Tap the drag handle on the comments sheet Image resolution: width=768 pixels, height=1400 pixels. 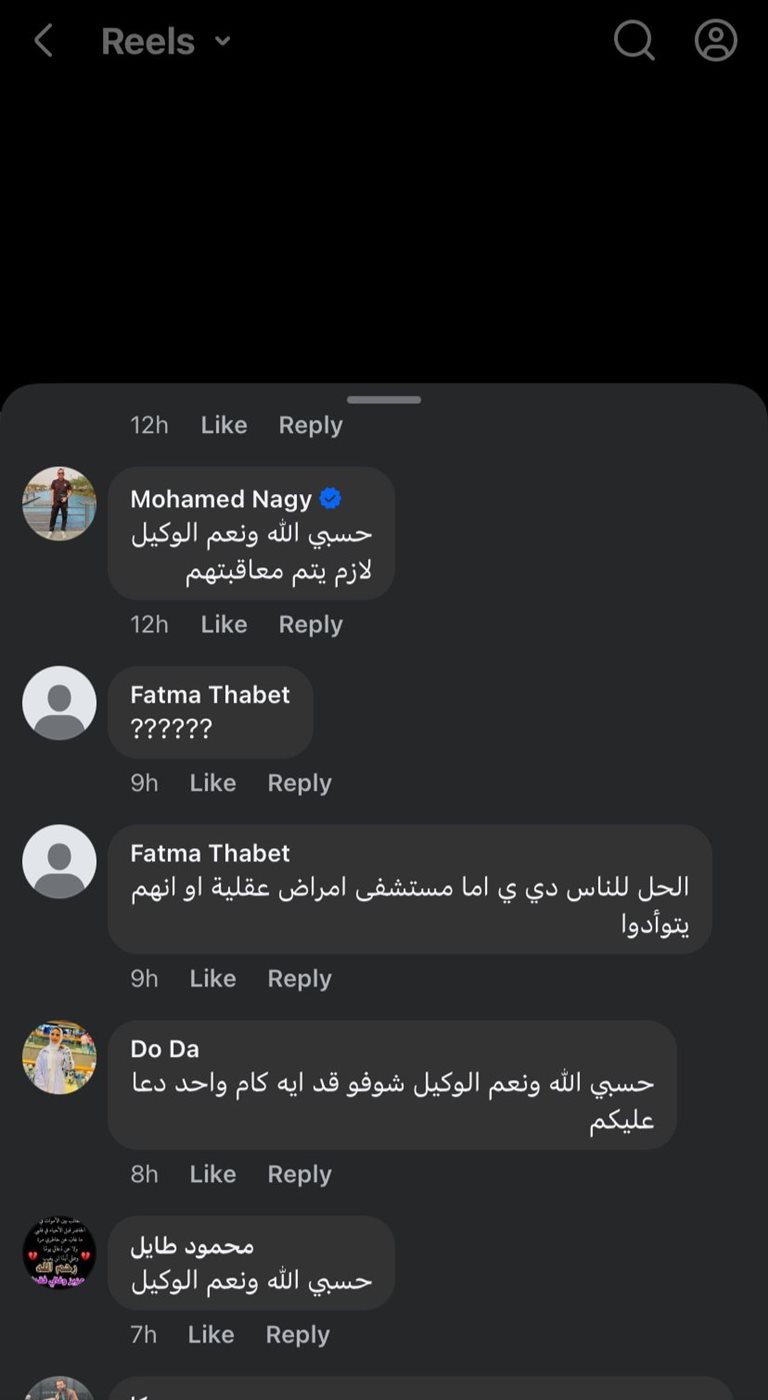pyautogui.click(x=383, y=399)
